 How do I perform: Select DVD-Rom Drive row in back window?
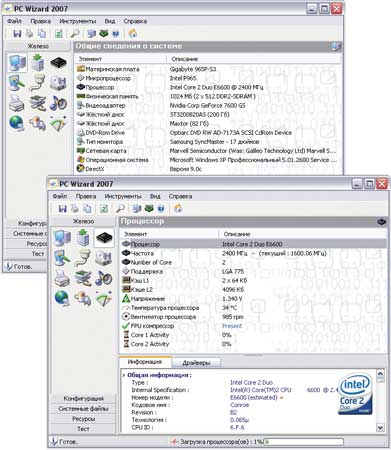coord(208,133)
